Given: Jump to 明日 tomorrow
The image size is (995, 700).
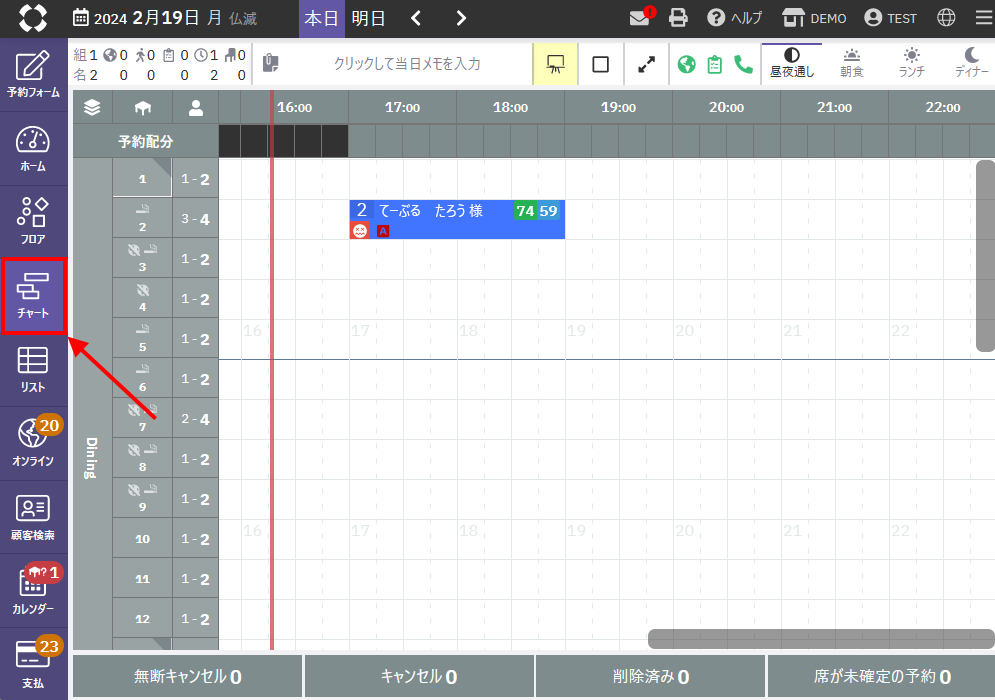Looking at the screenshot, I should tap(368, 18).
